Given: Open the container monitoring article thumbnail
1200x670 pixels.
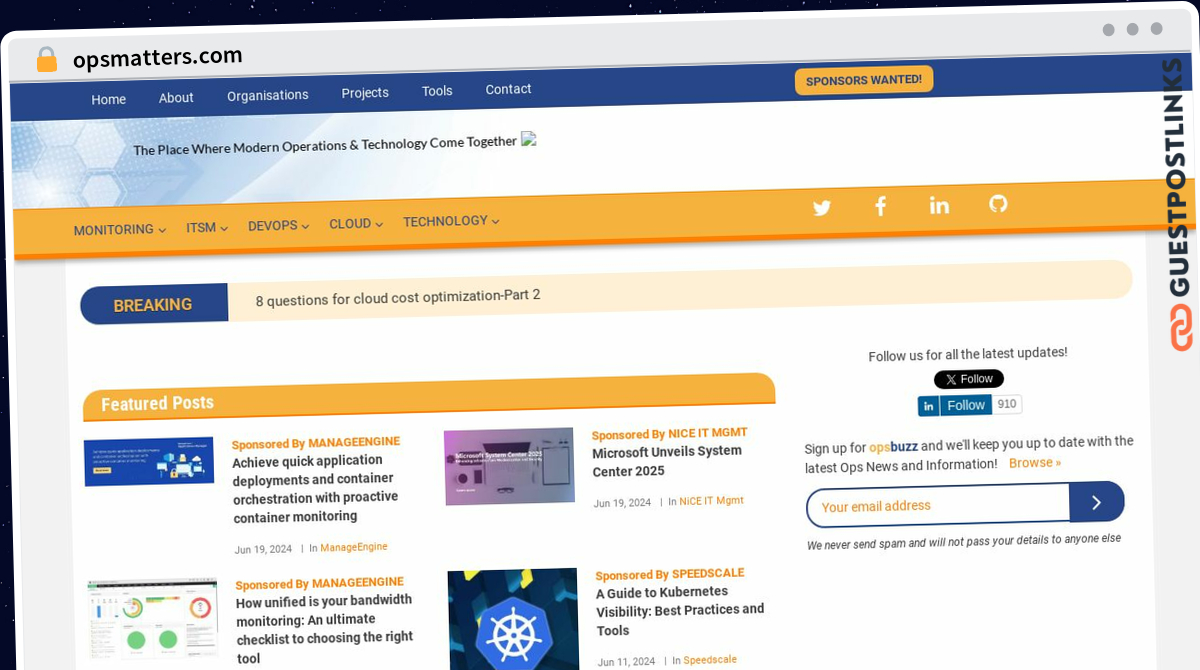Looking at the screenshot, I should click(x=149, y=462).
